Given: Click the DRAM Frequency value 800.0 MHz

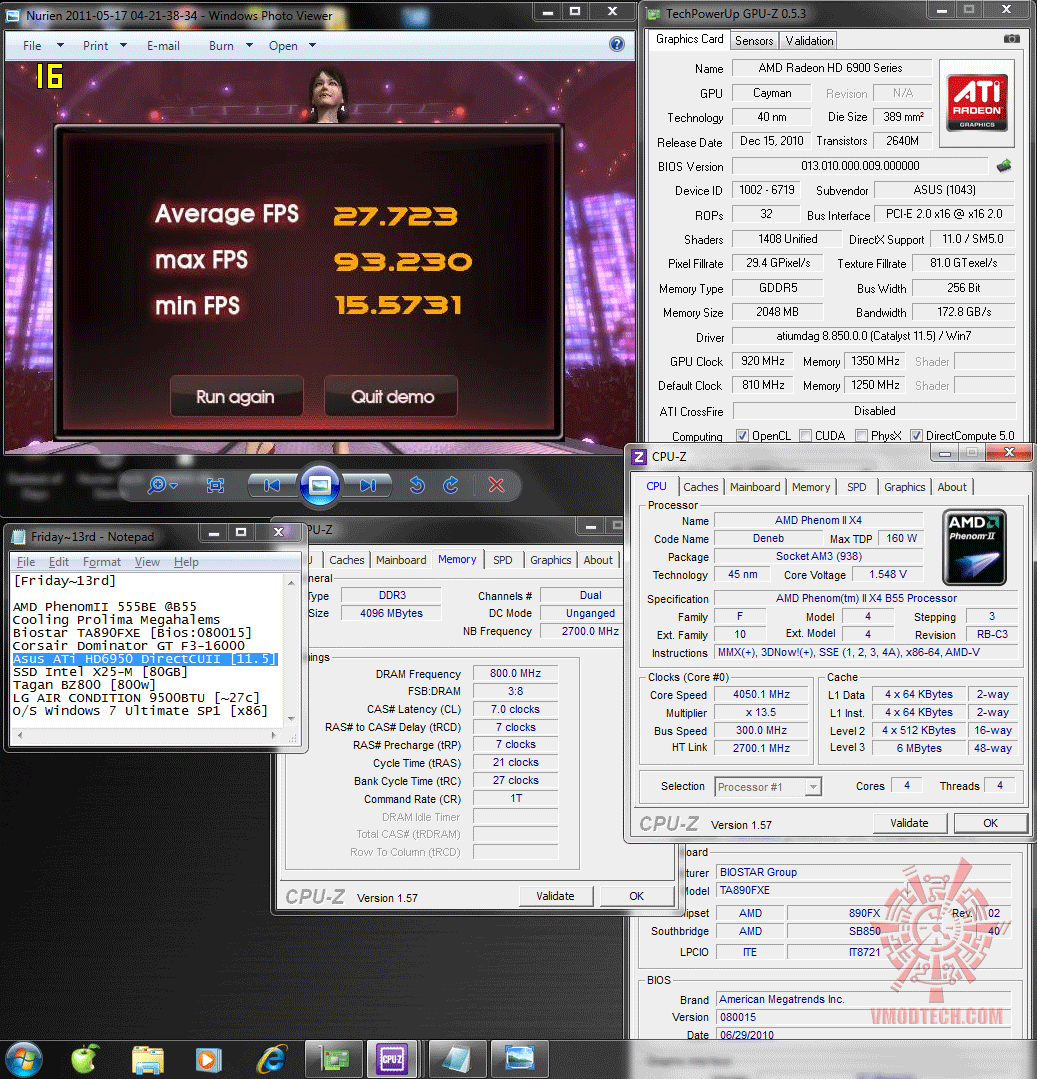Looking at the screenshot, I should pyautogui.click(x=515, y=673).
